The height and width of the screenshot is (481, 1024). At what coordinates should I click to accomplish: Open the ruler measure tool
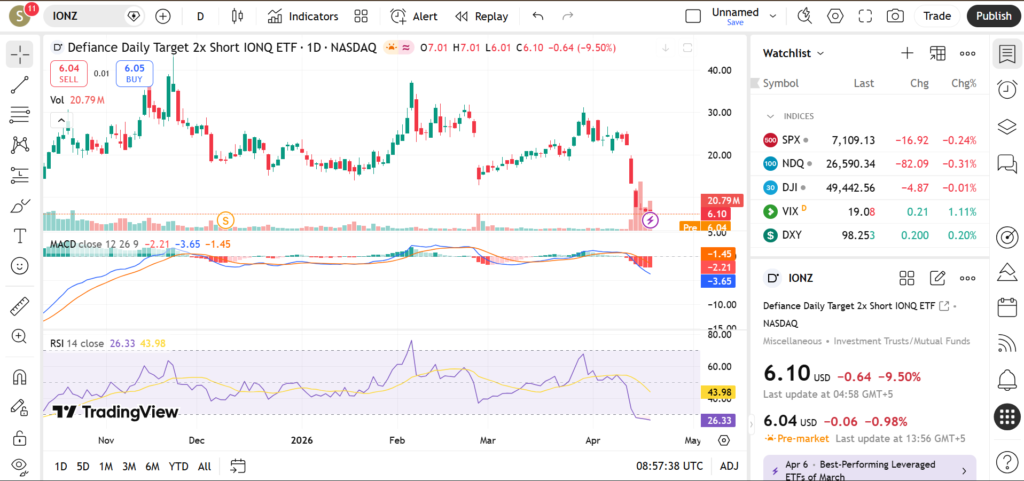pyautogui.click(x=19, y=306)
